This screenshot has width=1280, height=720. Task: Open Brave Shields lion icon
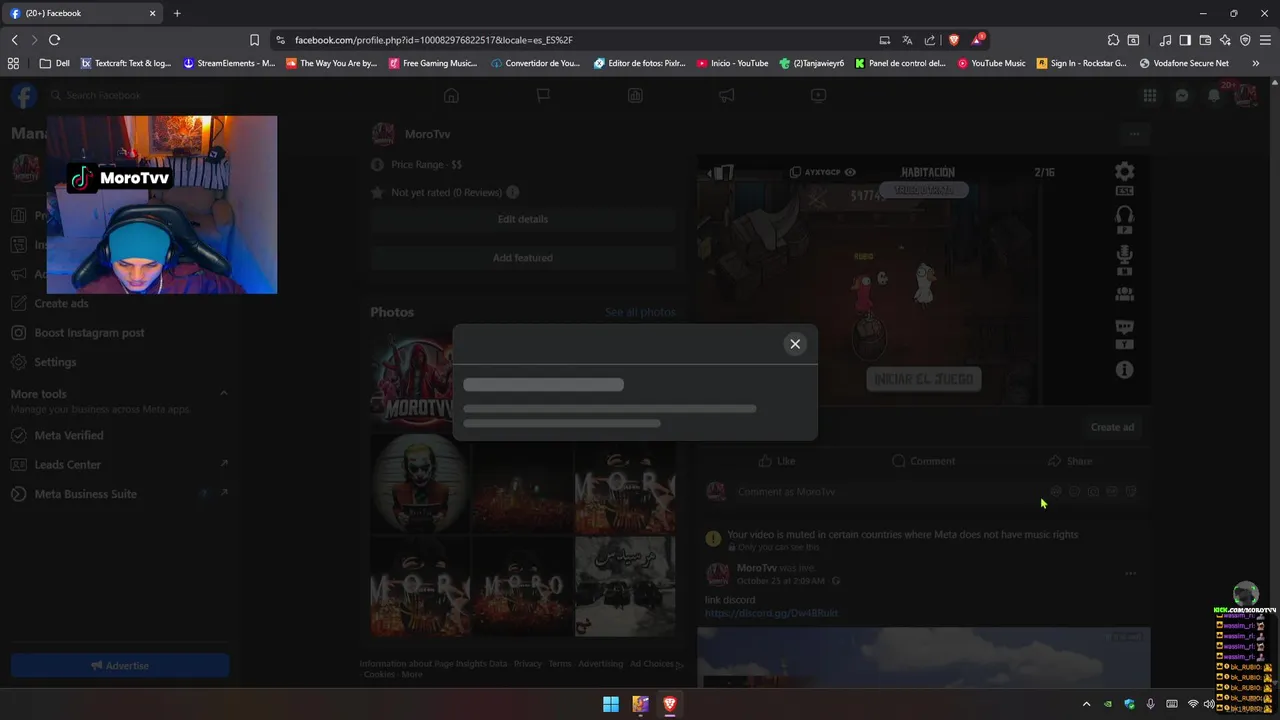pyautogui.click(x=954, y=40)
